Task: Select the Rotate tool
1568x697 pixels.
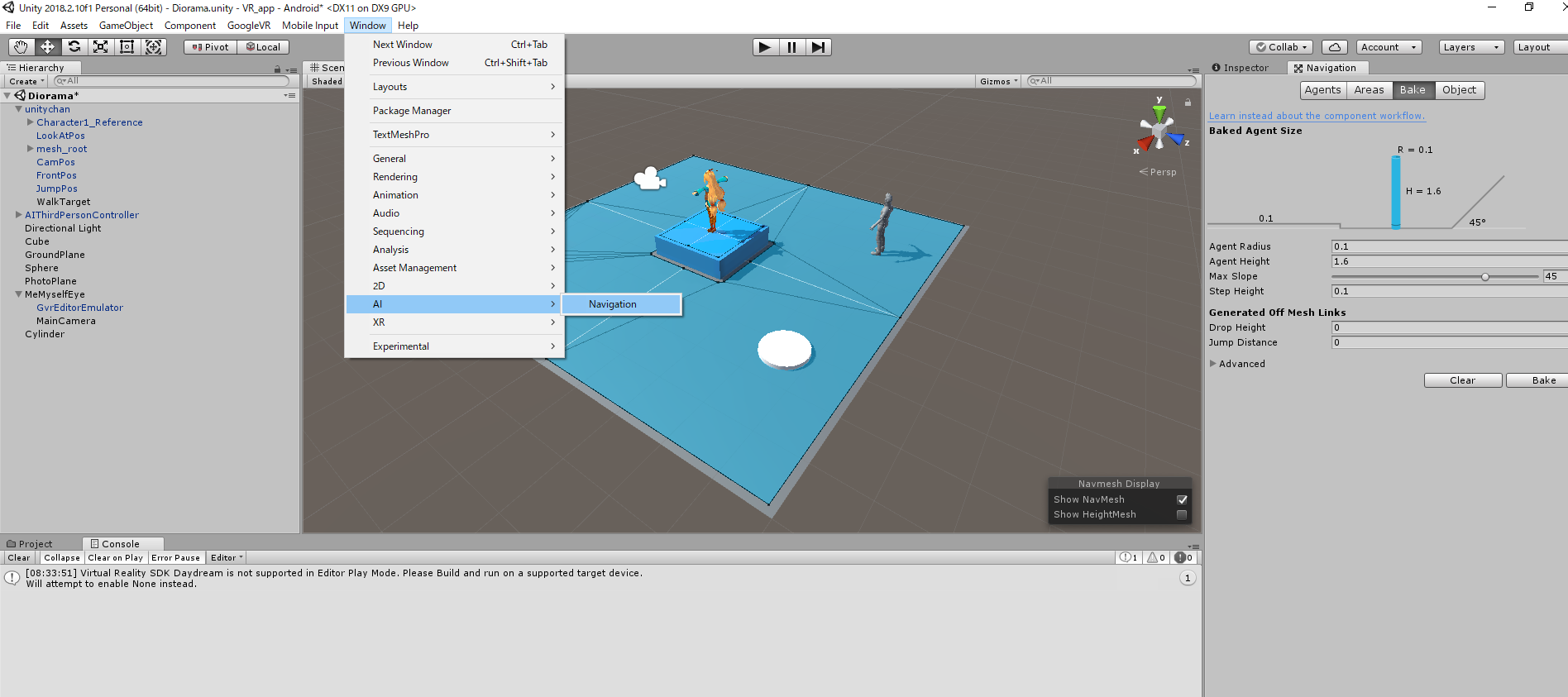Action: (x=74, y=47)
